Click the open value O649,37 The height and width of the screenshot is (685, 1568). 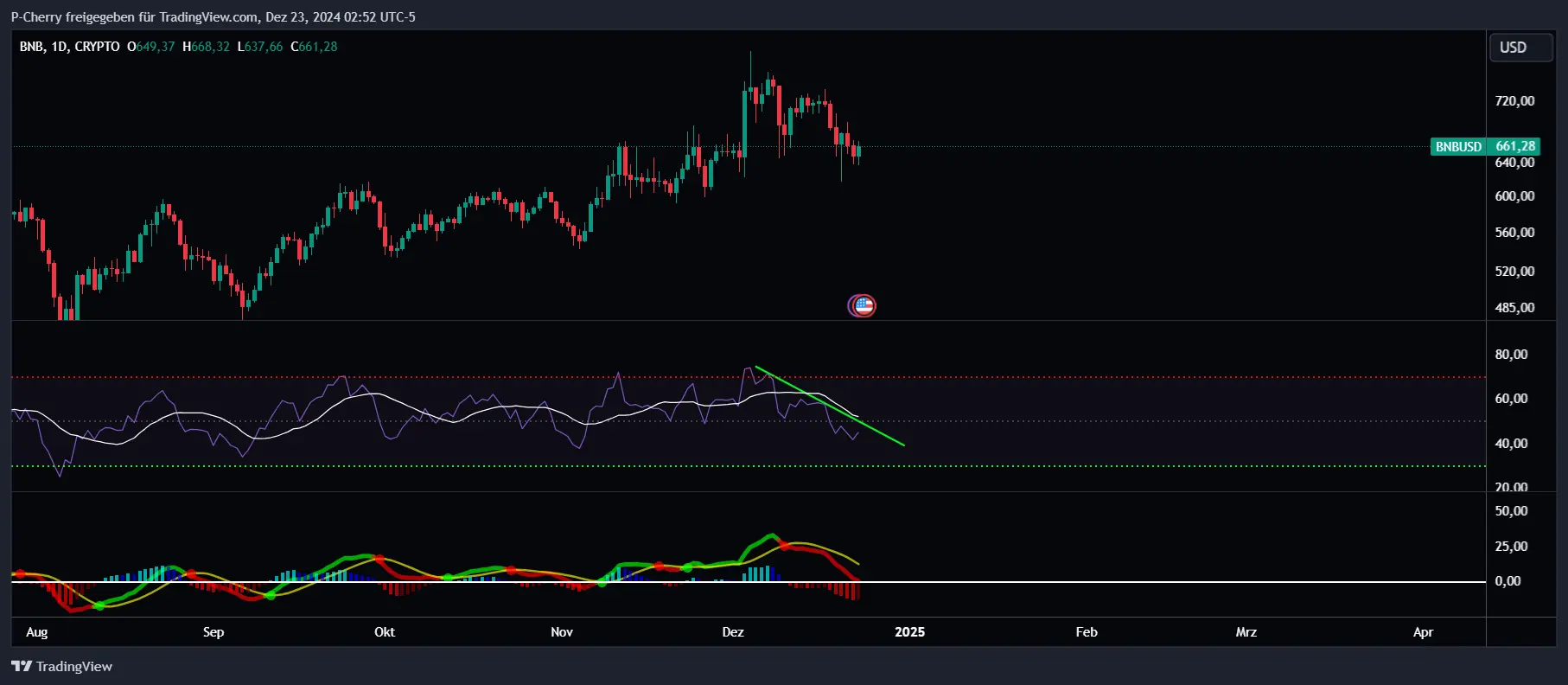(150, 47)
